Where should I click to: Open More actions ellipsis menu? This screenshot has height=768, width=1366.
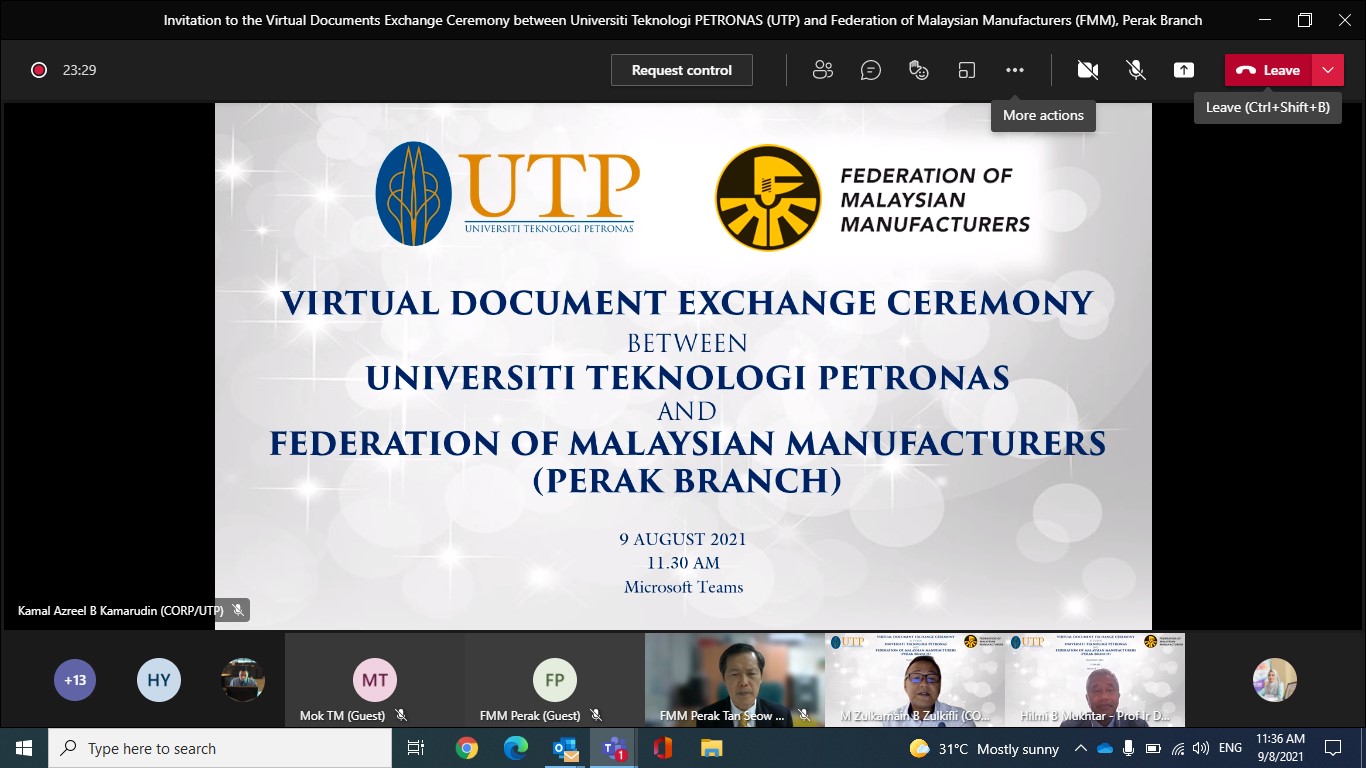click(x=1015, y=70)
